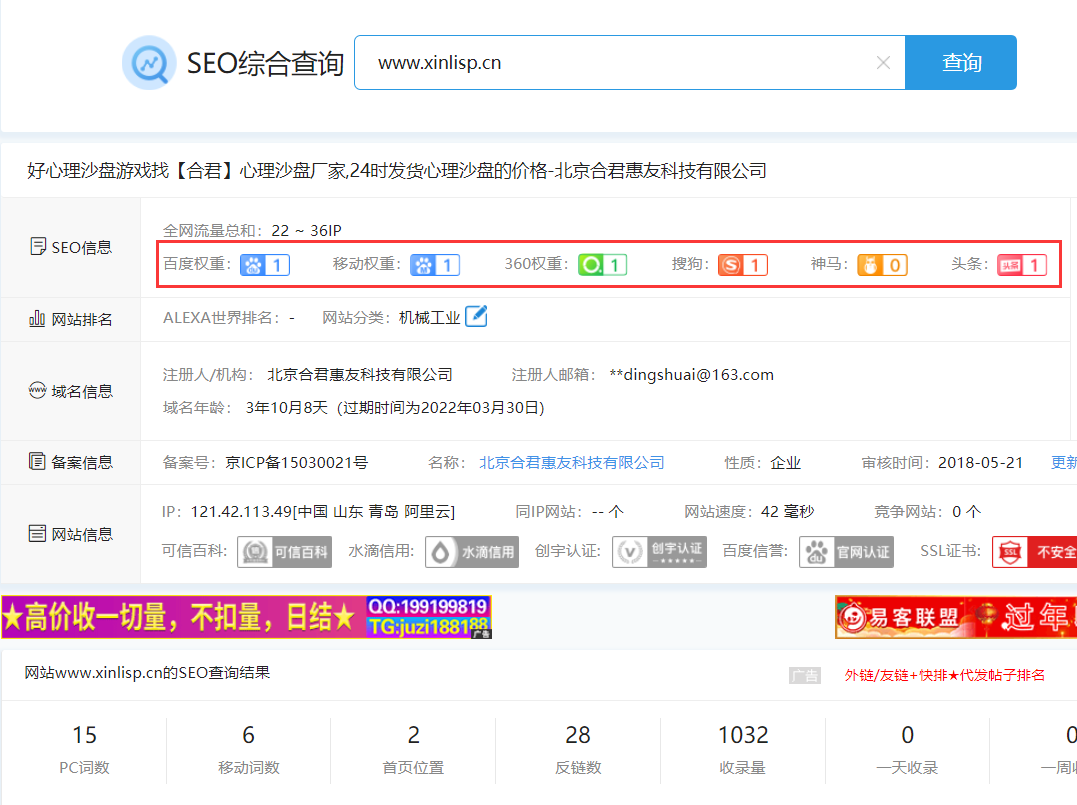Click the 网站速度 42 毫秒 value
This screenshot has height=805, width=1077.
coord(787,512)
